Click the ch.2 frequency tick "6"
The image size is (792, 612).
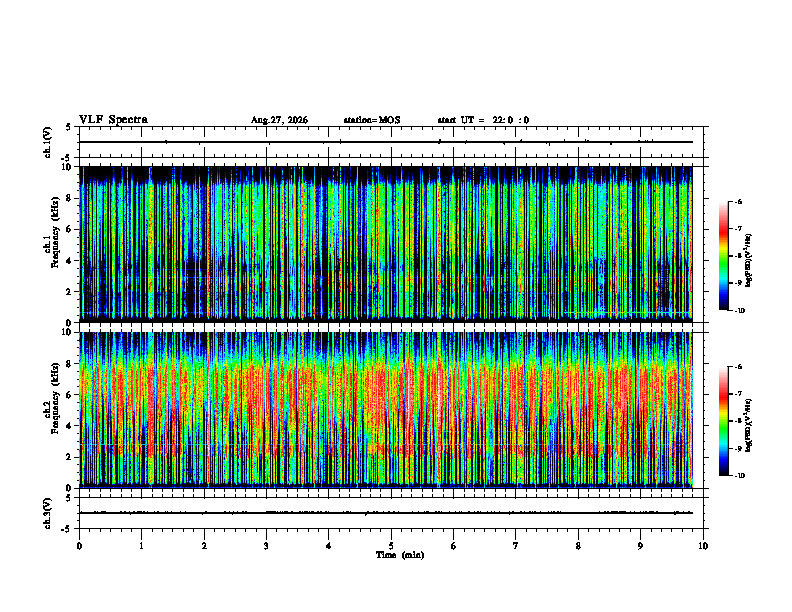coord(70,395)
